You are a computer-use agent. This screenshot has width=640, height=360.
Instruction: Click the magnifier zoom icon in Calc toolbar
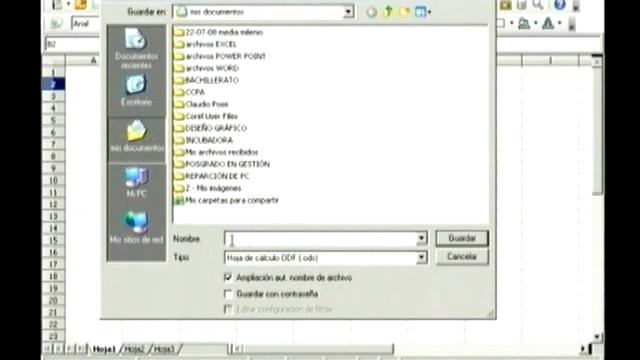click(x=538, y=5)
